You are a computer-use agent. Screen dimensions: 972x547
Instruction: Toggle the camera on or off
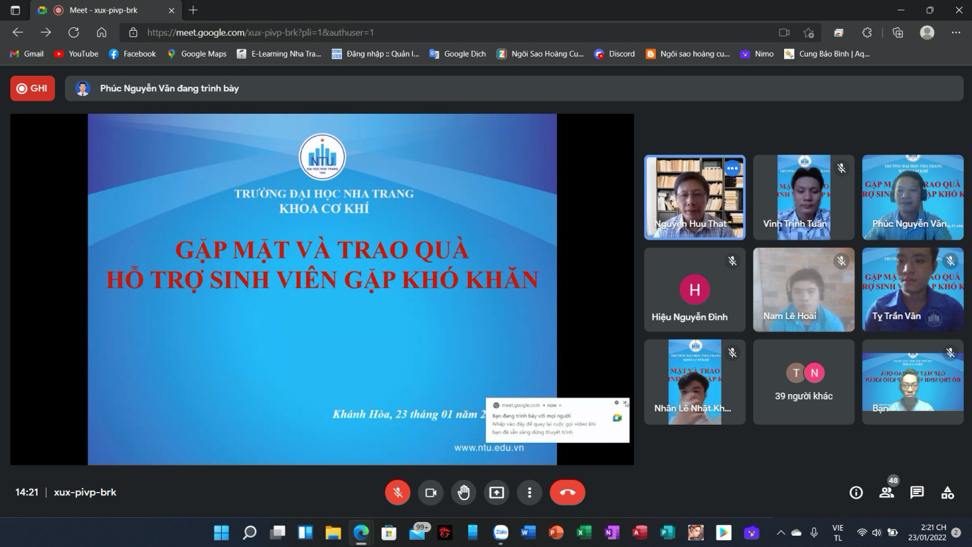click(x=431, y=492)
